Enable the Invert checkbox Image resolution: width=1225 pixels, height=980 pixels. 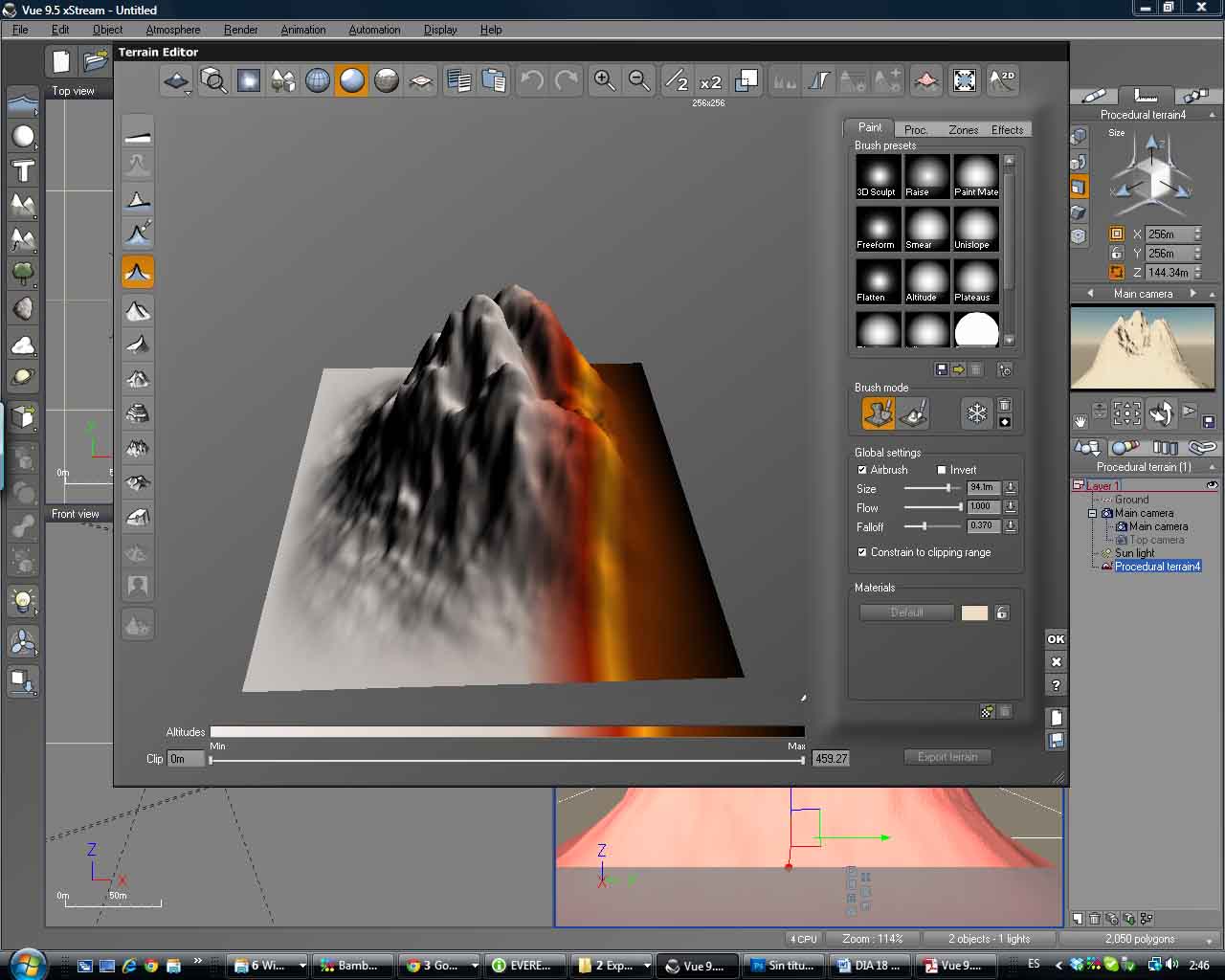(942, 470)
